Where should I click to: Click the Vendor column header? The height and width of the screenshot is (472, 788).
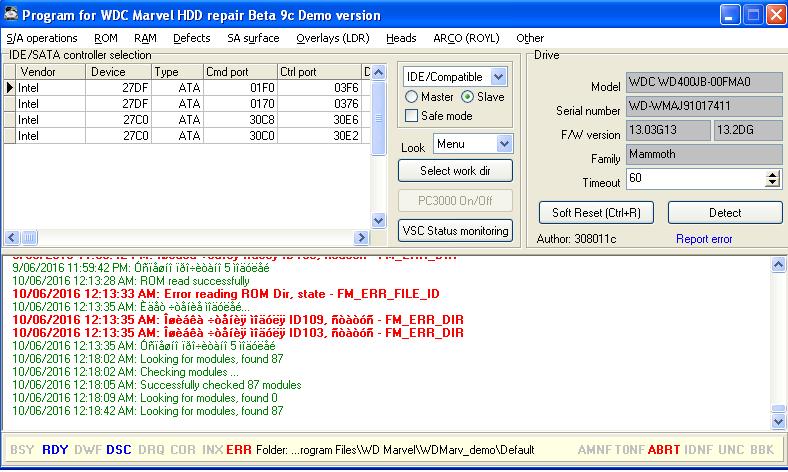point(50,72)
